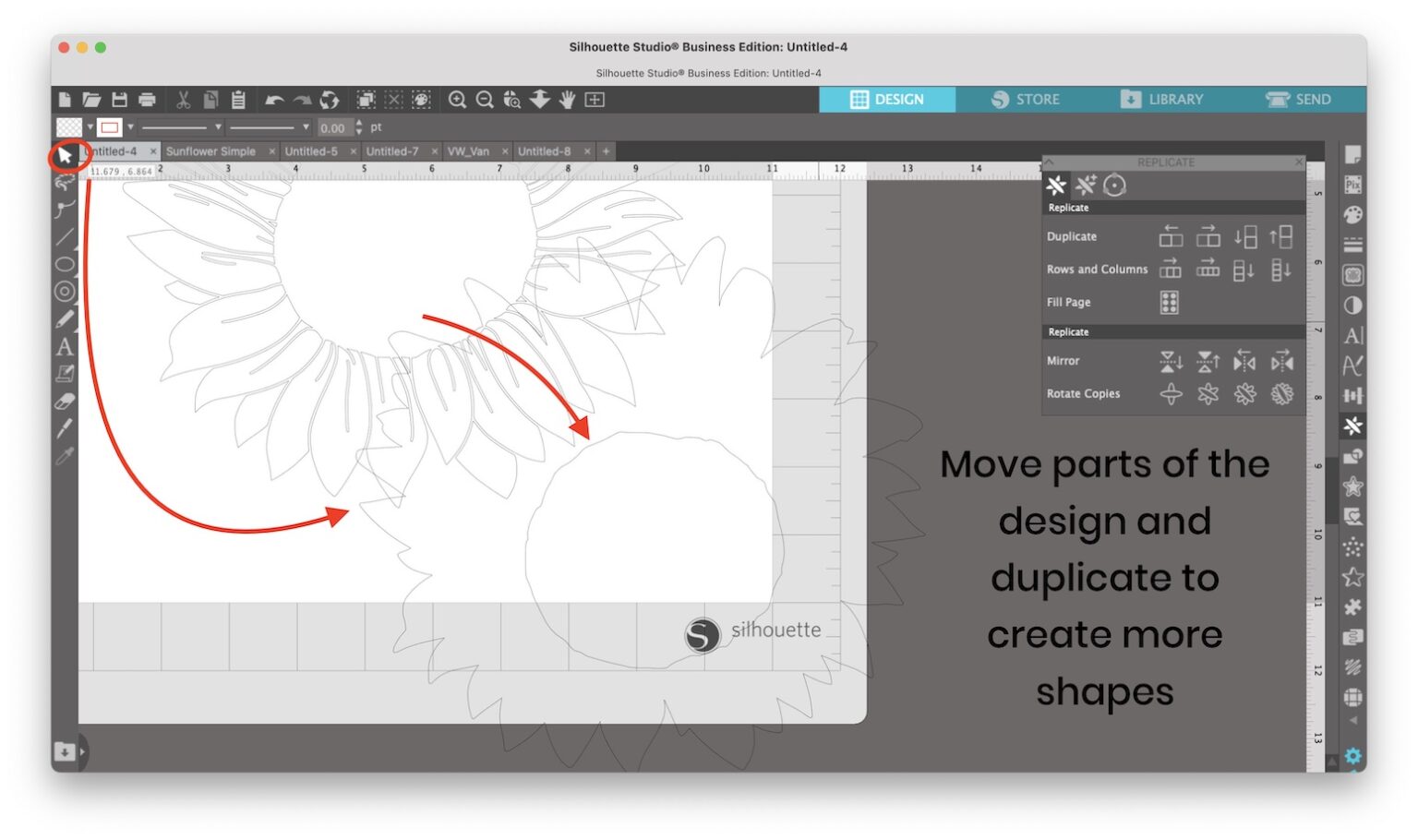The image size is (1418, 840).
Task: Open the line color dropdown arrow
Action: 130,126
